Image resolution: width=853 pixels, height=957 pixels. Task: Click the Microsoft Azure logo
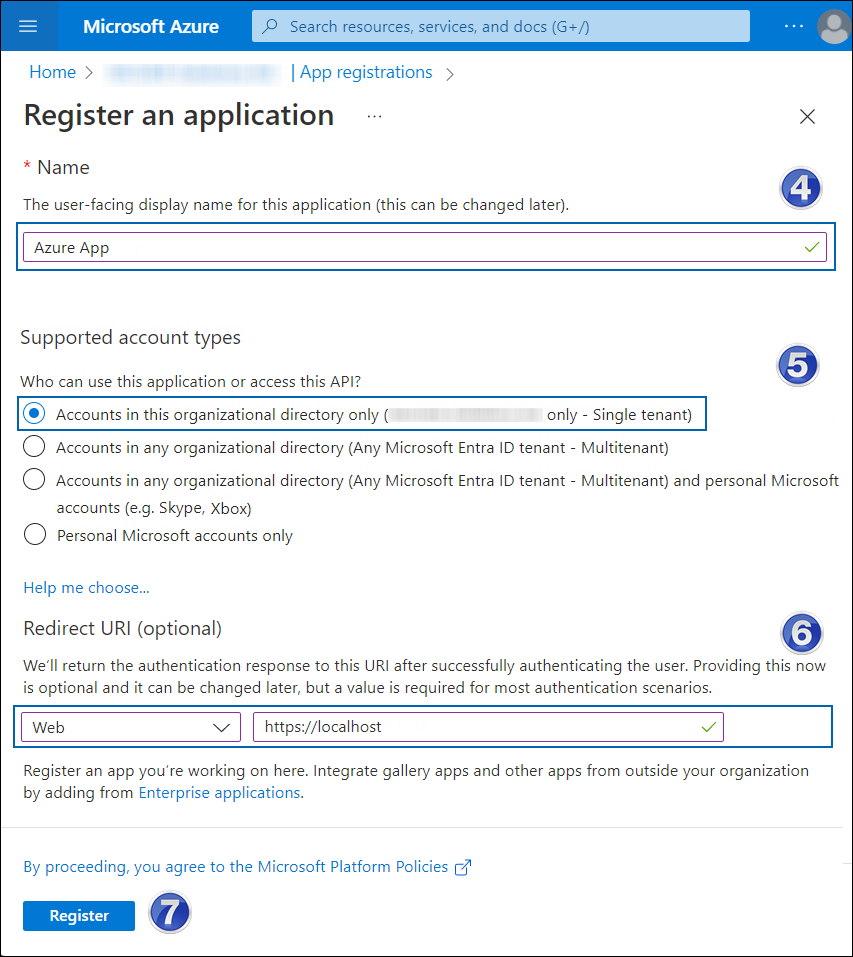(150, 26)
